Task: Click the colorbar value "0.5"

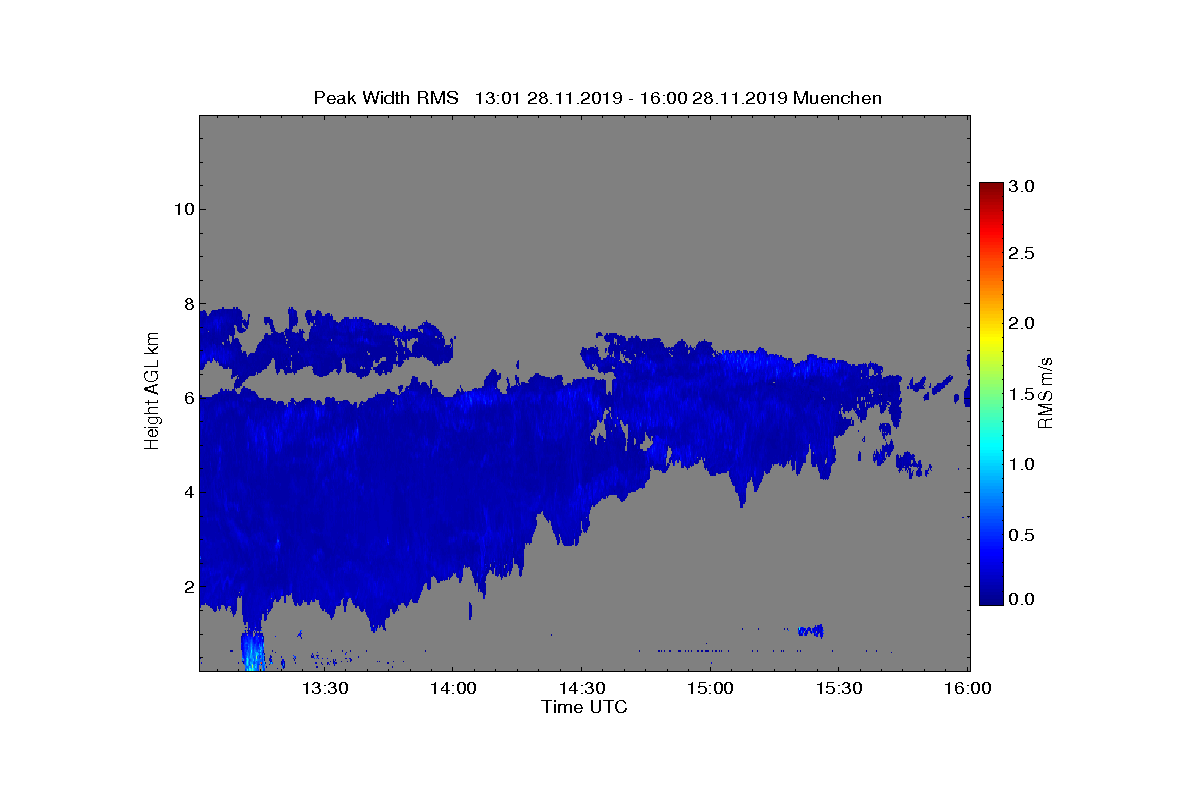Action: [1022, 535]
